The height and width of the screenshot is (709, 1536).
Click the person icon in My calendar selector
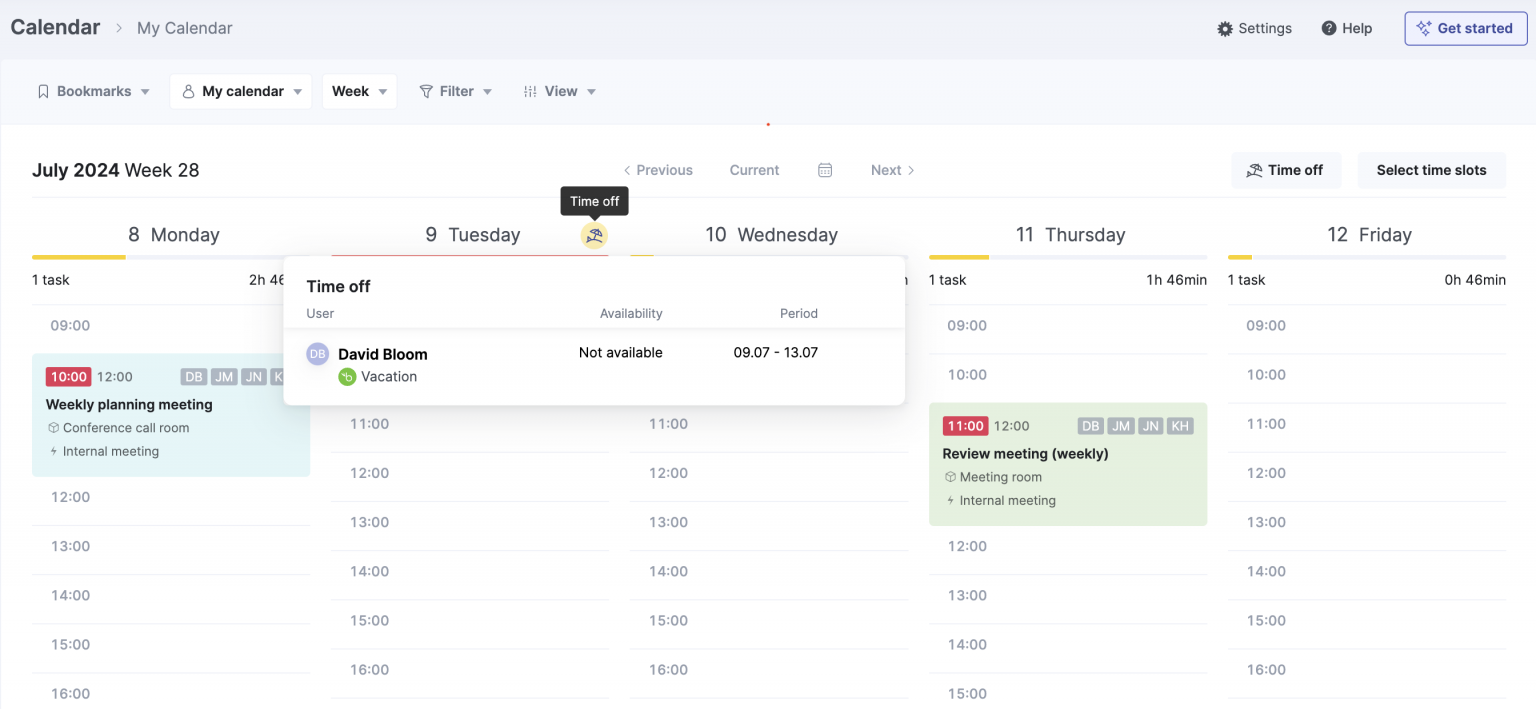tap(188, 90)
